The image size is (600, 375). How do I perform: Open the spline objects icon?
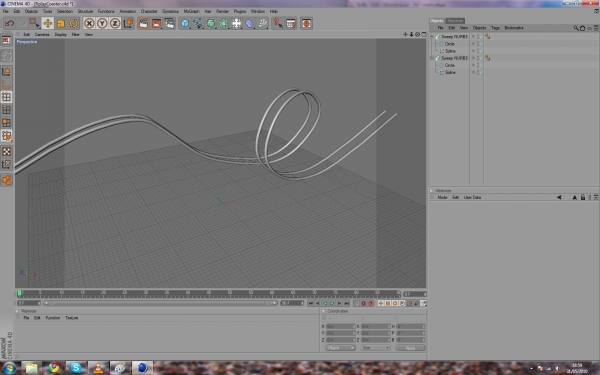click(198, 23)
